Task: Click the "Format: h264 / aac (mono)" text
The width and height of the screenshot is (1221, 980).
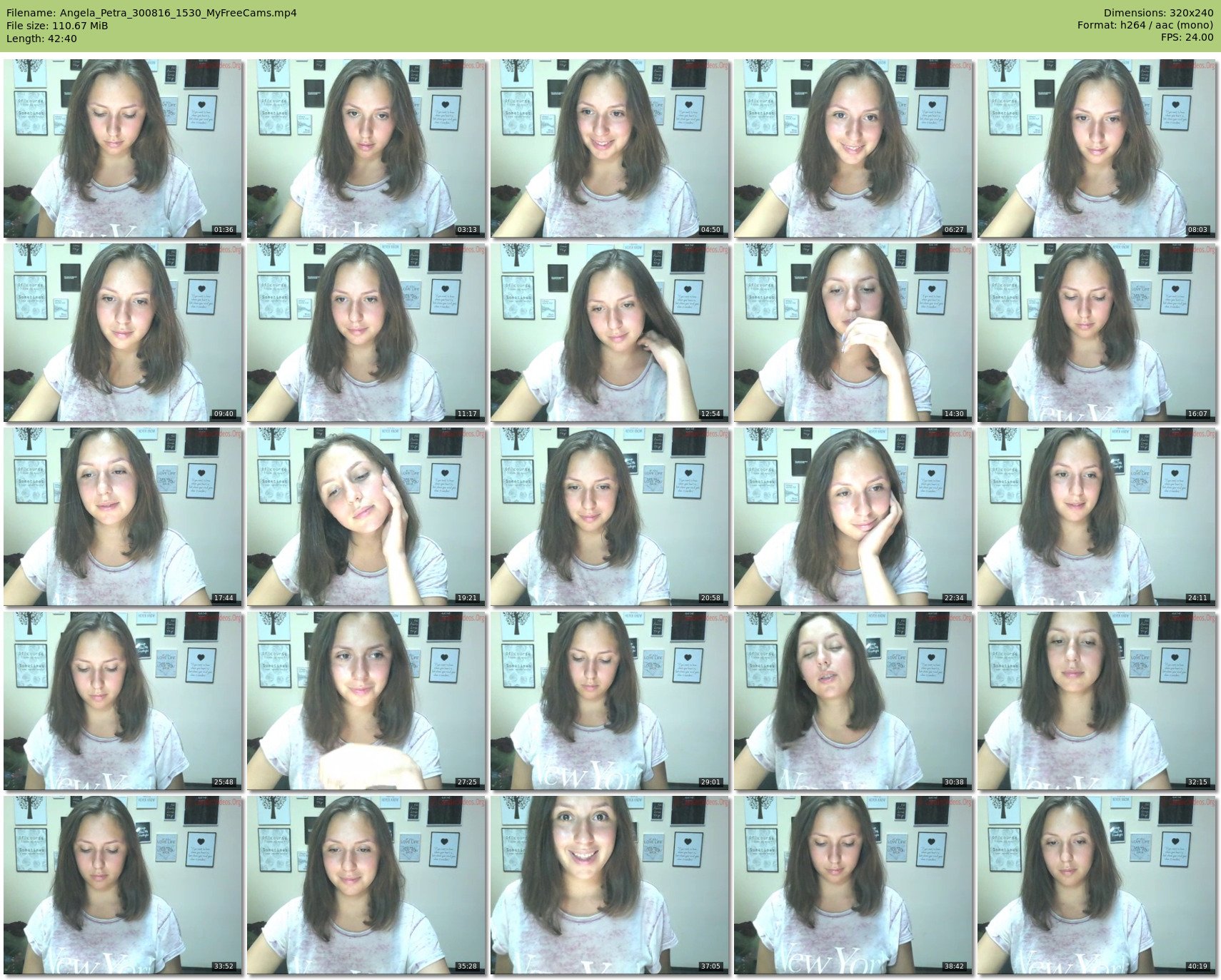Action: (1145, 26)
